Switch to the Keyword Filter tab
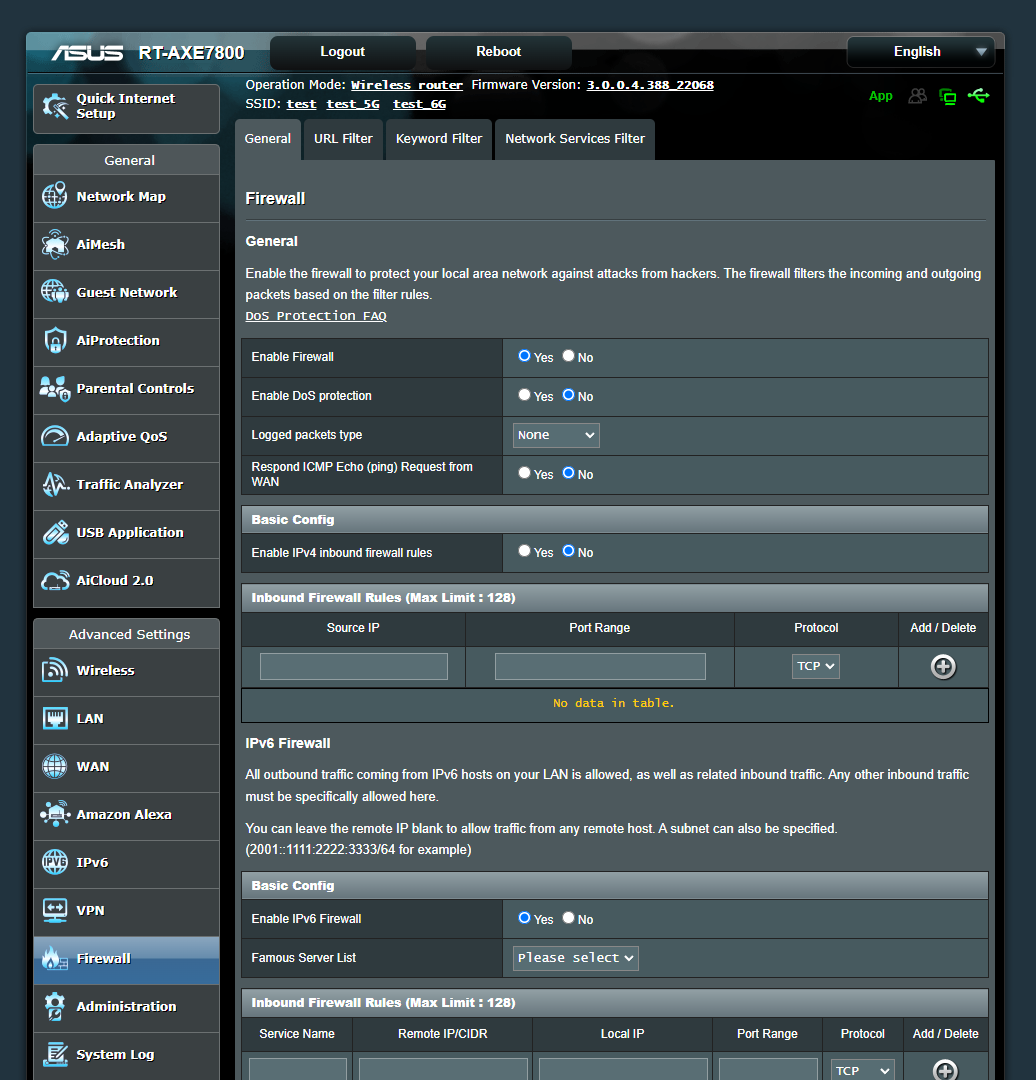 click(x=439, y=139)
